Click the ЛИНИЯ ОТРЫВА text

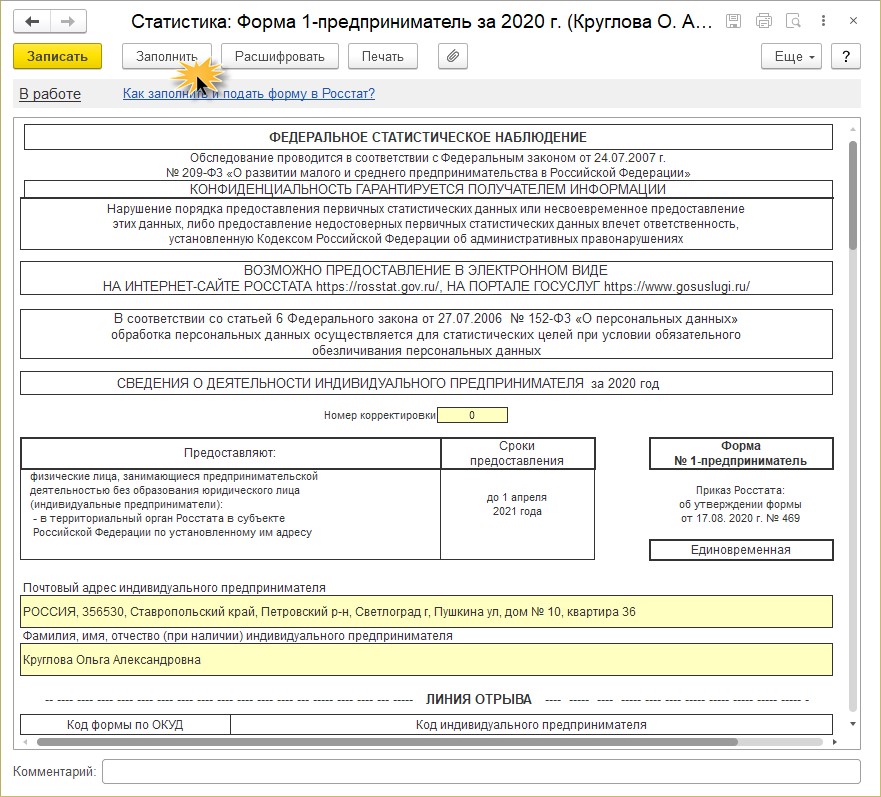[479, 699]
